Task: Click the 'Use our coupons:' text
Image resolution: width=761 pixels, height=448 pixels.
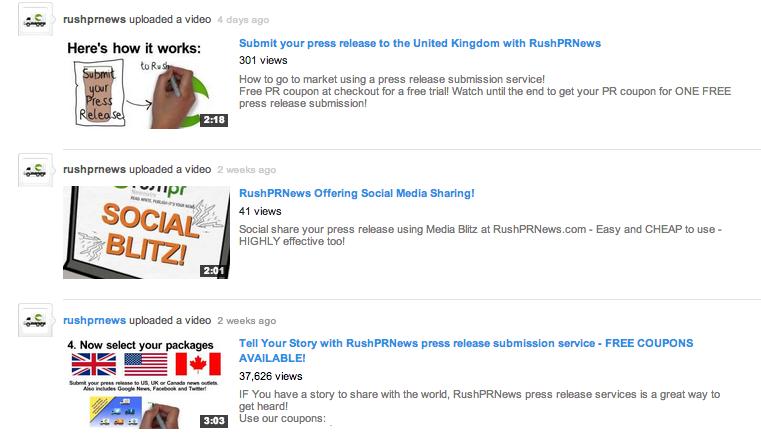Action: click(x=282, y=418)
